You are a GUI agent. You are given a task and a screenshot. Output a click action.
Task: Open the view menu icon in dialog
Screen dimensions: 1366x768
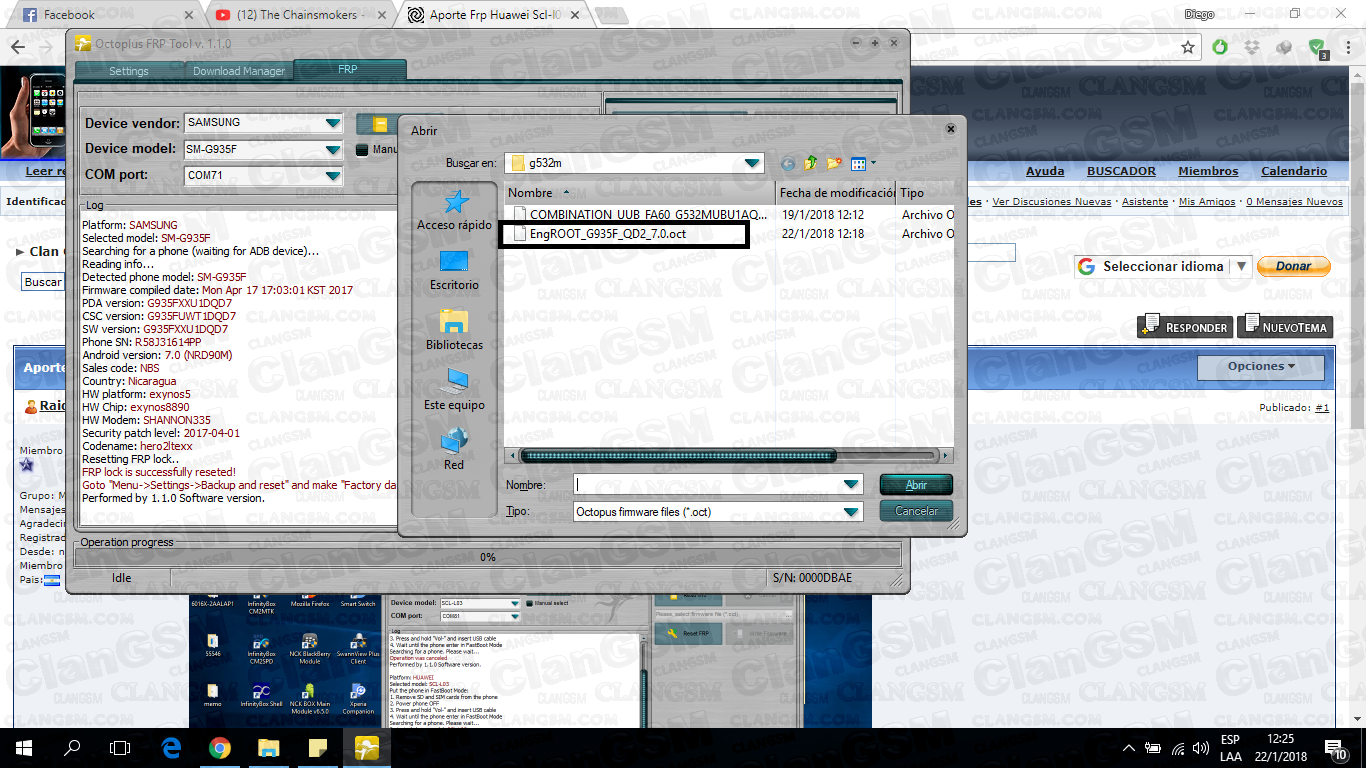pos(861,163)
